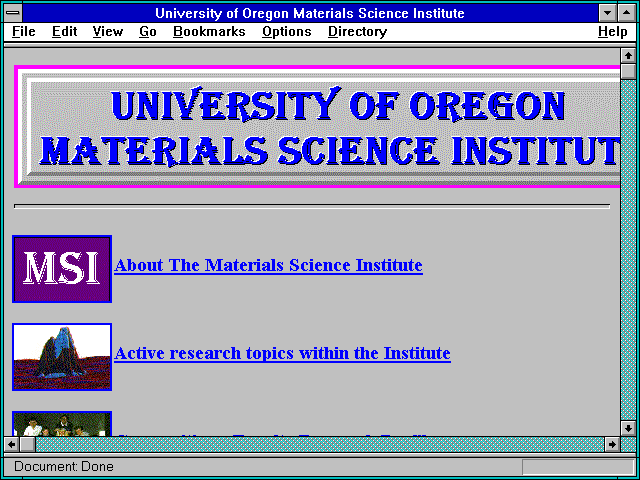The width and height of the screenshot is (640, 480).
Task: Follow Active research topics within the Institute link
Action: [x=282, y=353]
